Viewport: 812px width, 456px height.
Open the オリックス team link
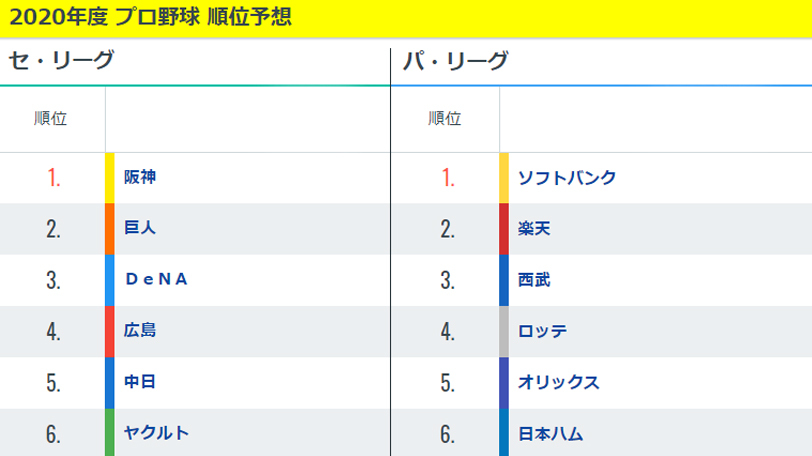click(559, 382)
